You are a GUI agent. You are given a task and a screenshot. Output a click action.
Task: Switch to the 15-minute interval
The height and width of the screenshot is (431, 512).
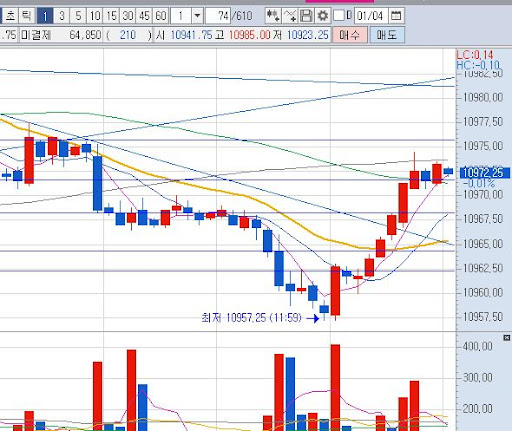coord(111,16)
